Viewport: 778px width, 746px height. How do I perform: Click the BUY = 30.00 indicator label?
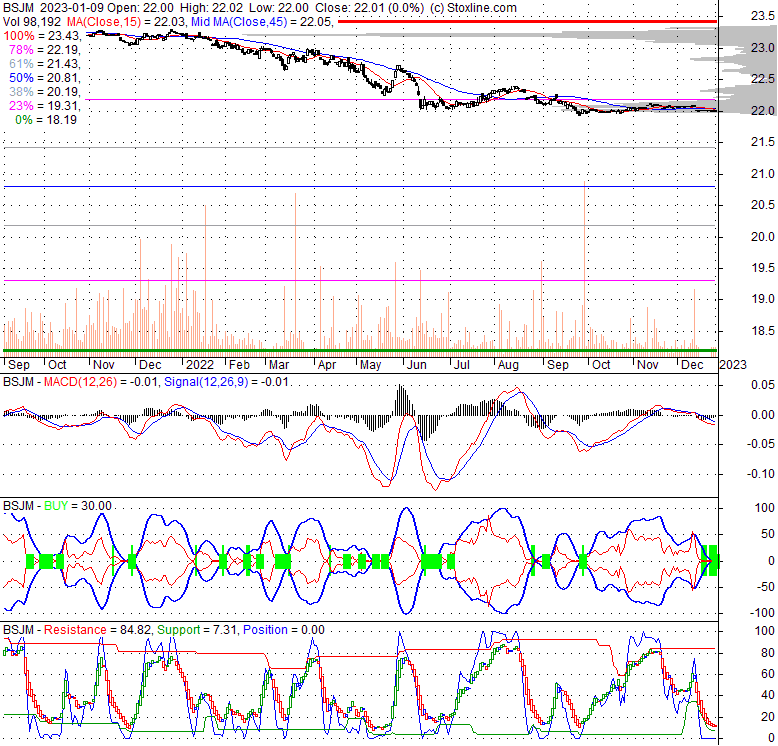click(x=78, y=506)
